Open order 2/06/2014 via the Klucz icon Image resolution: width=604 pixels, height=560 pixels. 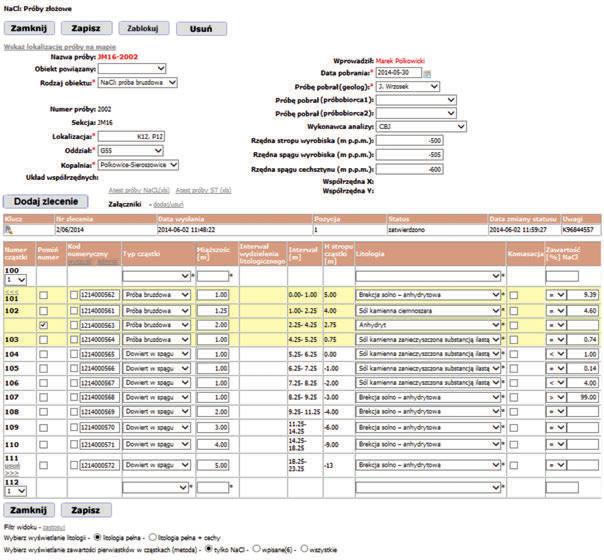(x=9, y=230)
